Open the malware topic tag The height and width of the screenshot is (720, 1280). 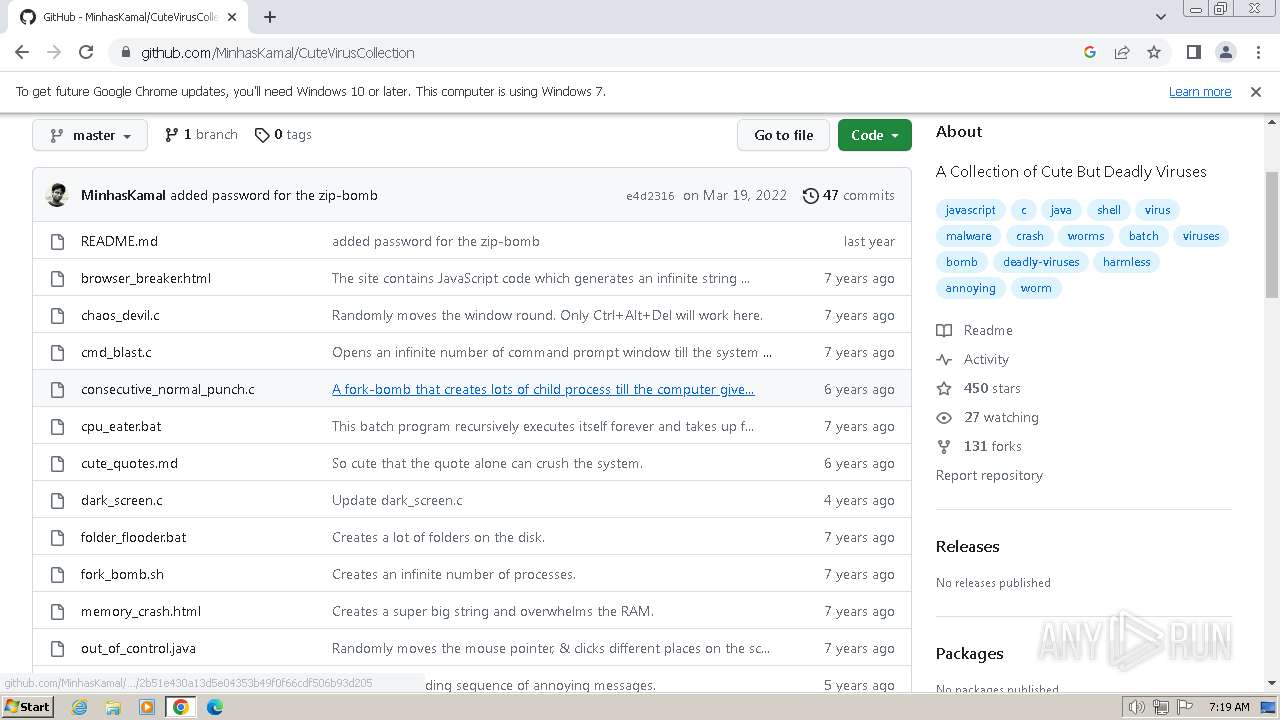click(x=968, y=236)
